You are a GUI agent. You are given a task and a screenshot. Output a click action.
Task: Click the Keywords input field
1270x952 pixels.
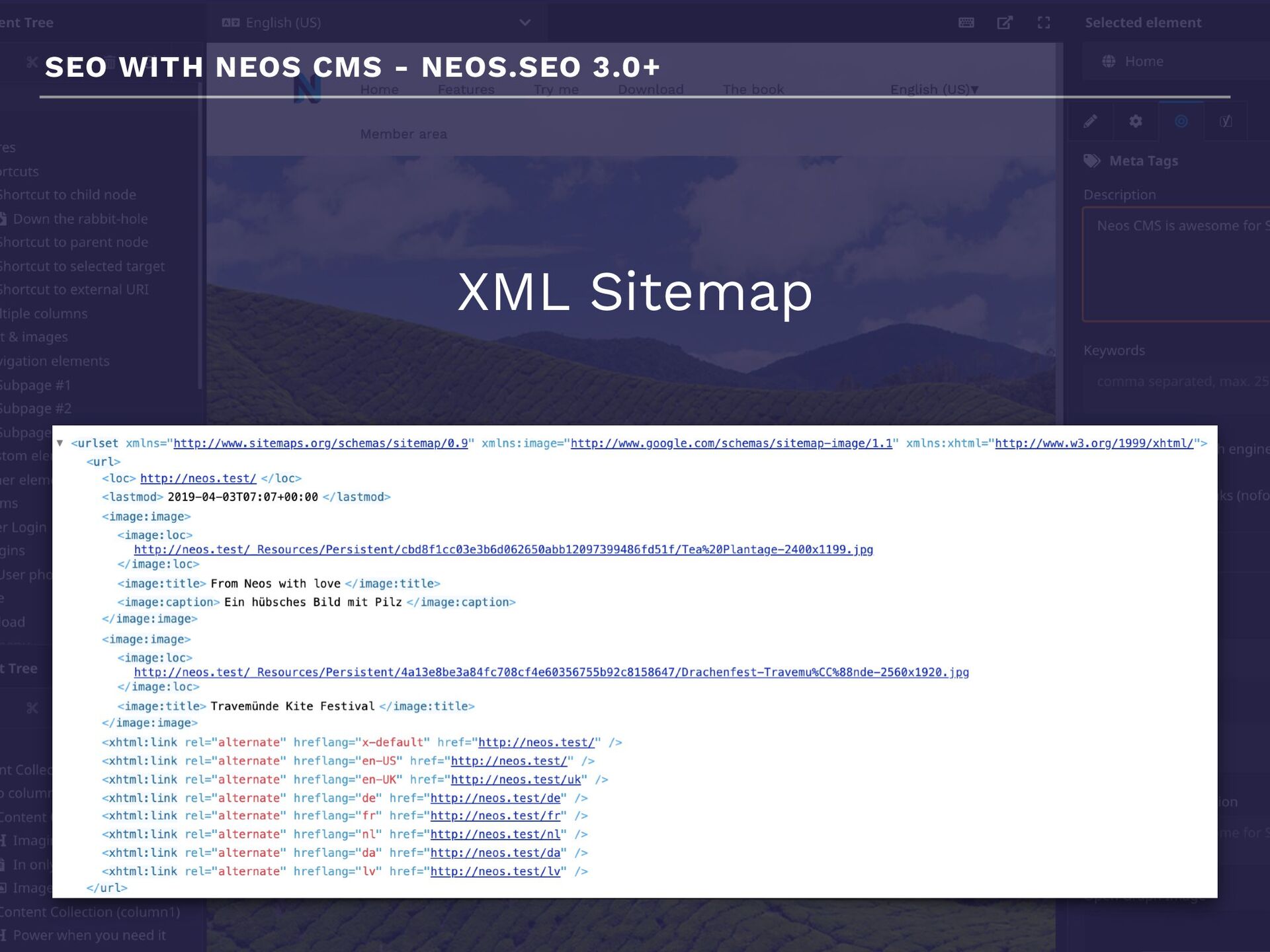1177,381
